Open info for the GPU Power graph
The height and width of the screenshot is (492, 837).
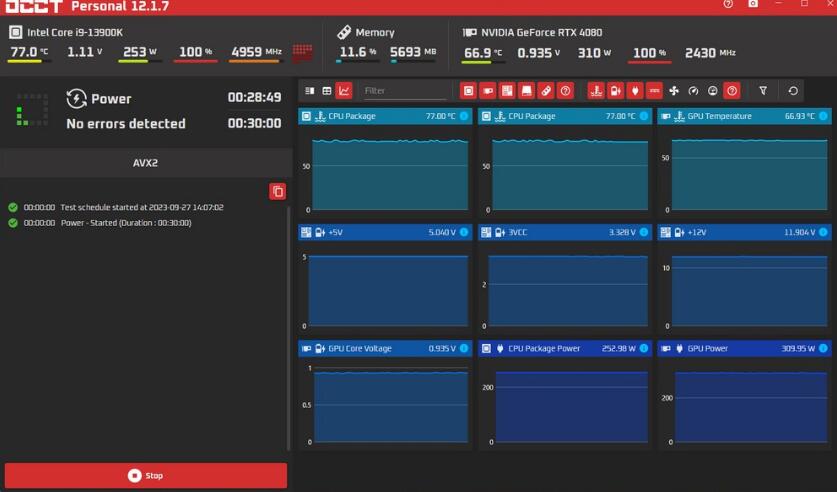823,348
